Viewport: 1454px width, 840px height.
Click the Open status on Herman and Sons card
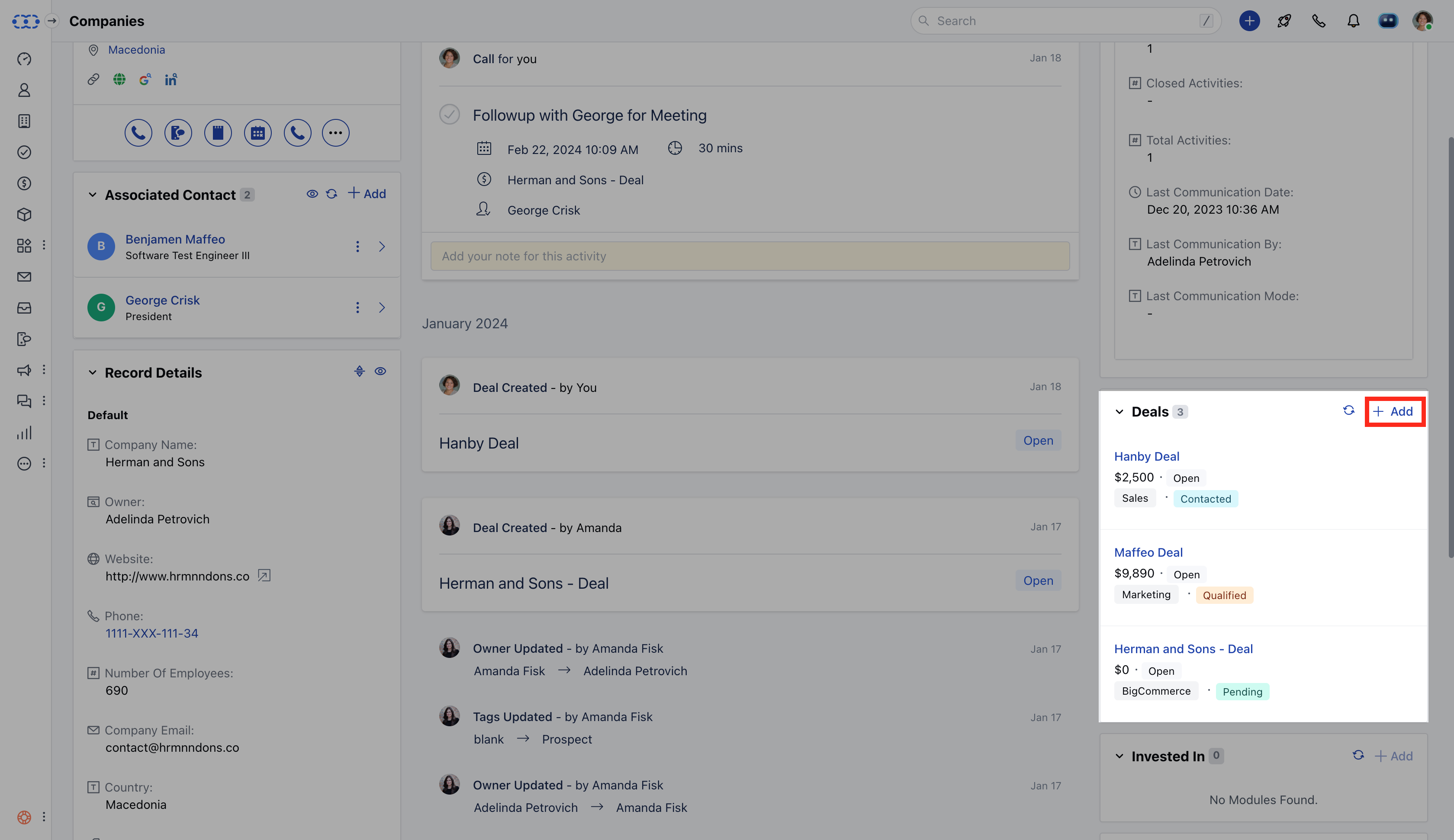(1038, 581)
